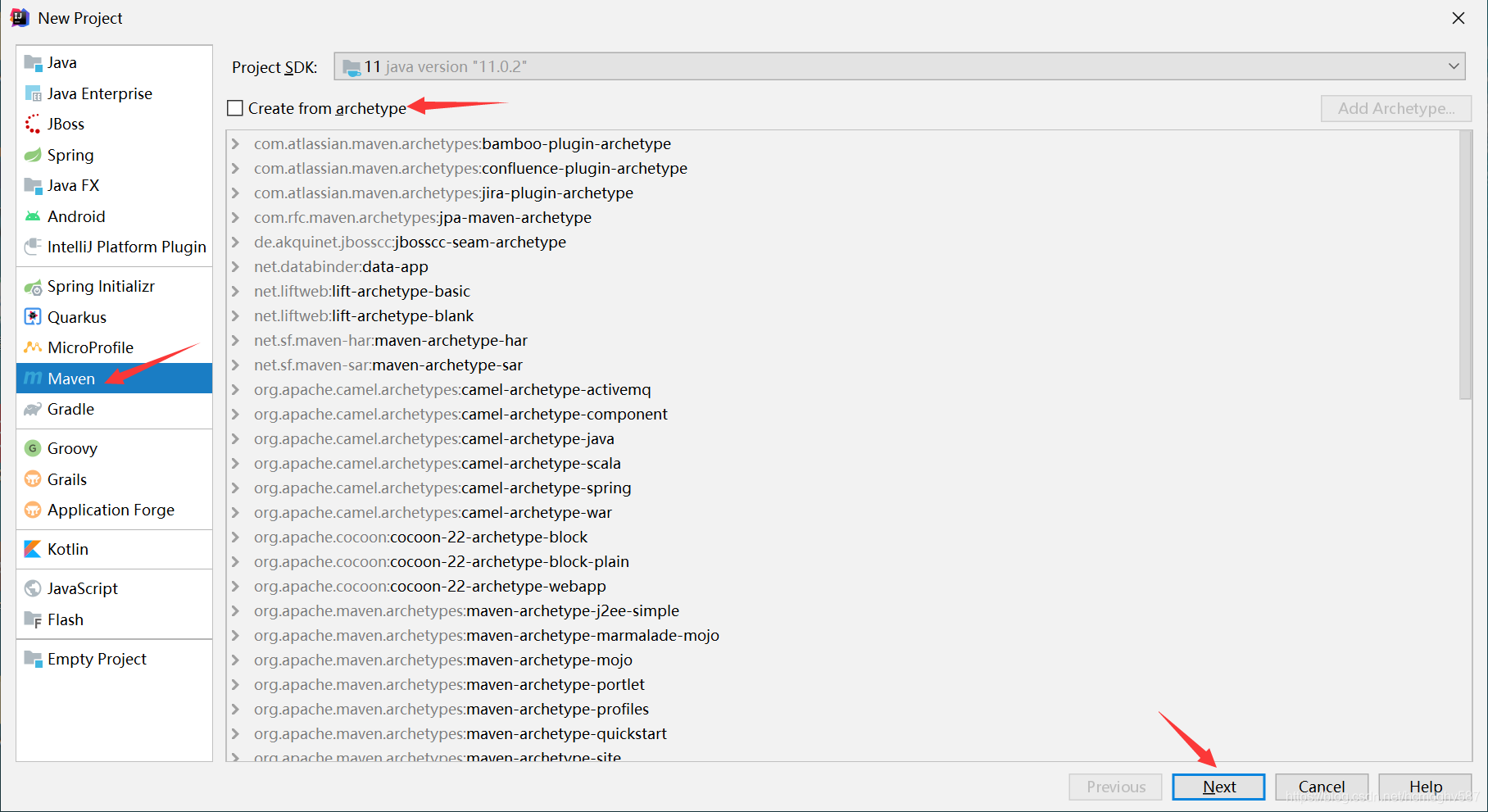Select Kotlin project type
This screenshot has height=812, width=1488.
pos(114,549)
